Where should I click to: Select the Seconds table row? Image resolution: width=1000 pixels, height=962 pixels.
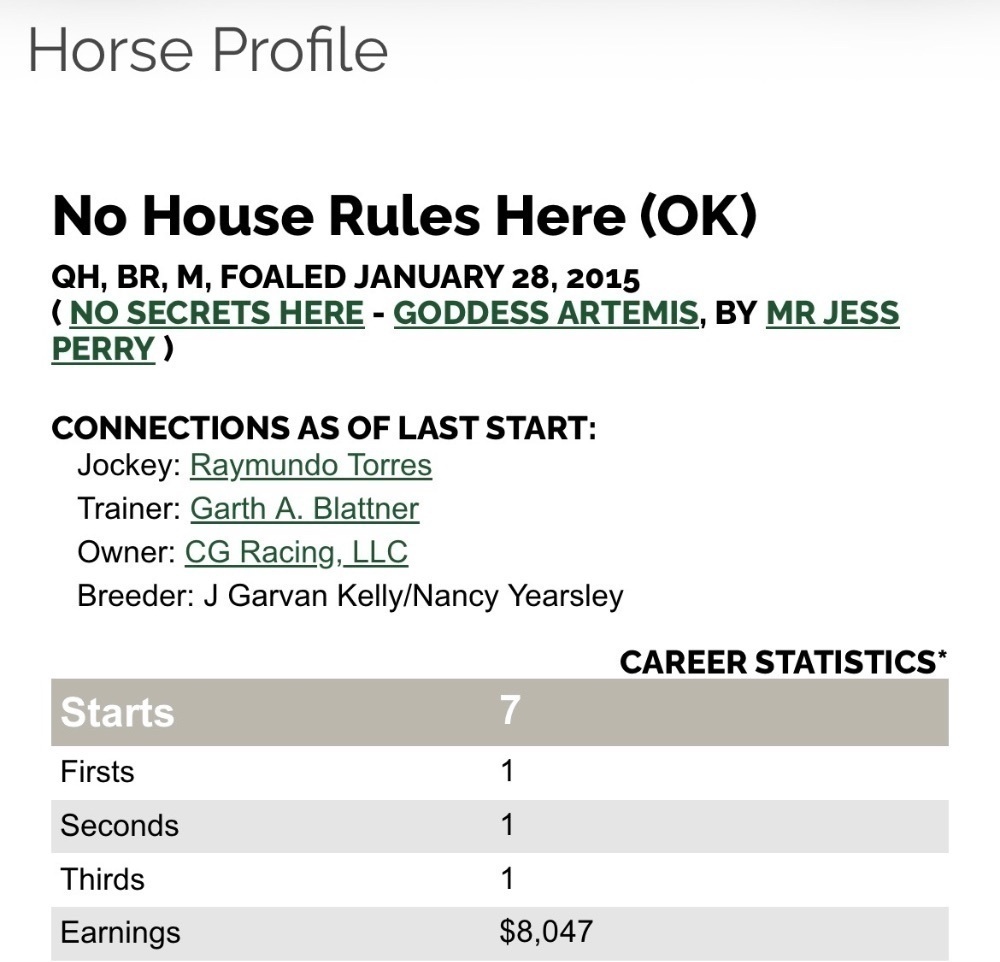tap(500, 825)
